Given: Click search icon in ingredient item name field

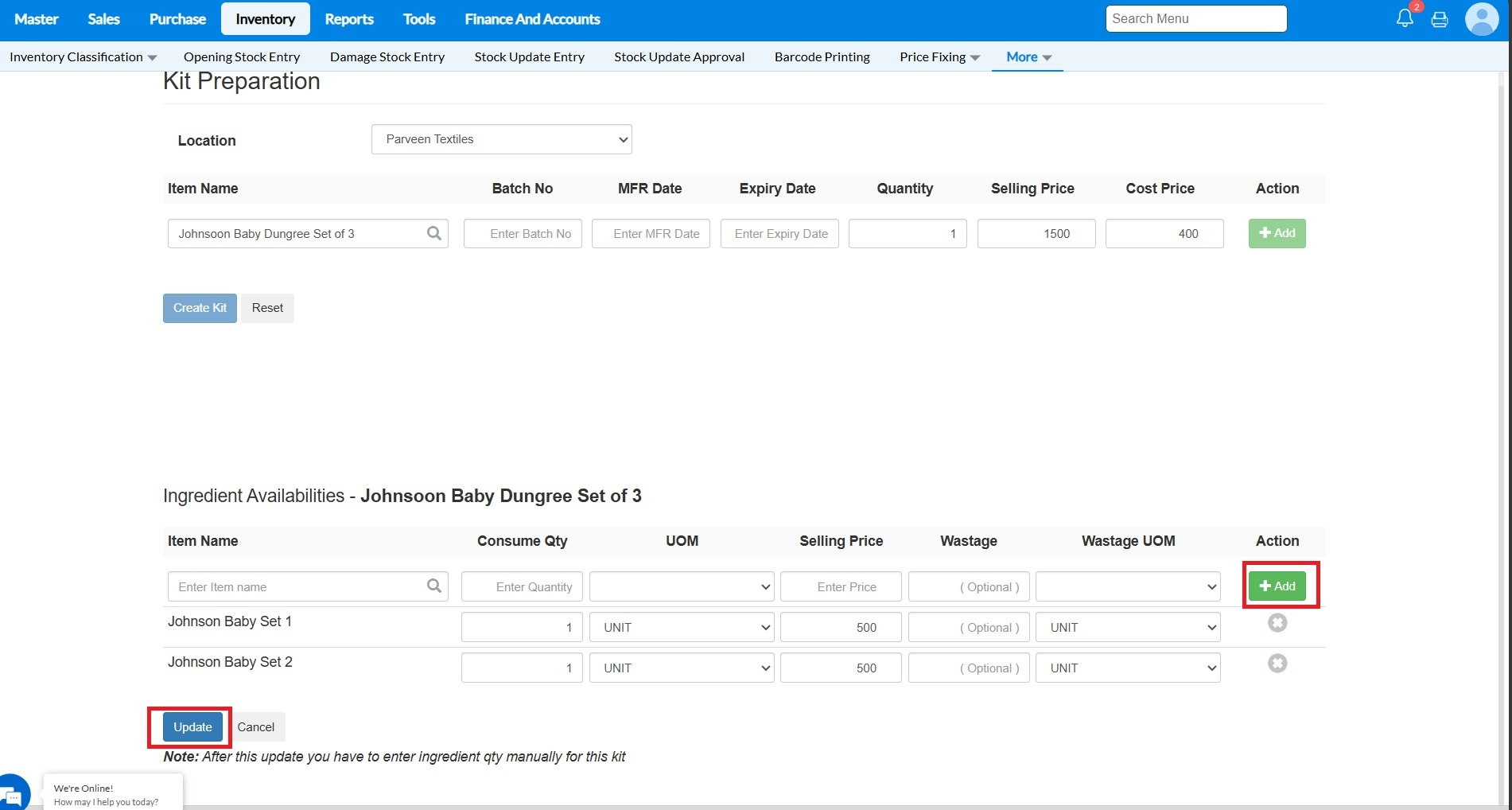Looking at the screenshot, I should pyautogui.click(x=434, y=586).
